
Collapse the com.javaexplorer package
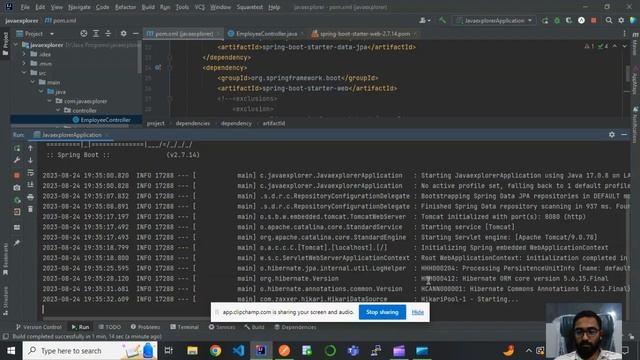[x=50, y=101]
